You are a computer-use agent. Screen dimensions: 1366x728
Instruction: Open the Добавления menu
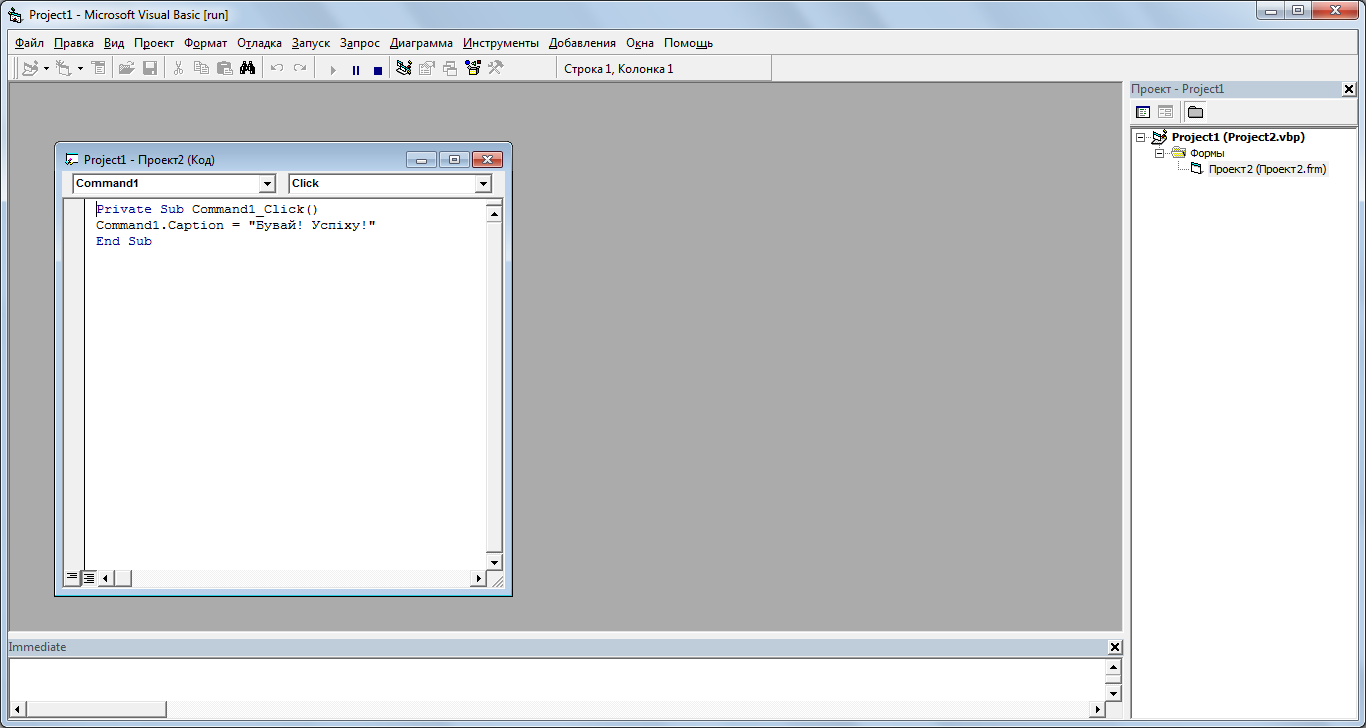point(583,43)
